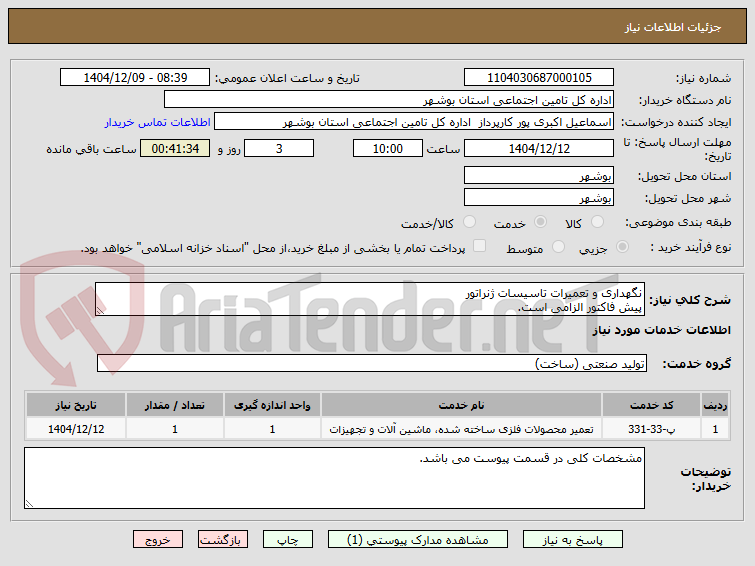Click the ساعت باقی مانده label
Screen dimensions: 755x566
(91, 149)
